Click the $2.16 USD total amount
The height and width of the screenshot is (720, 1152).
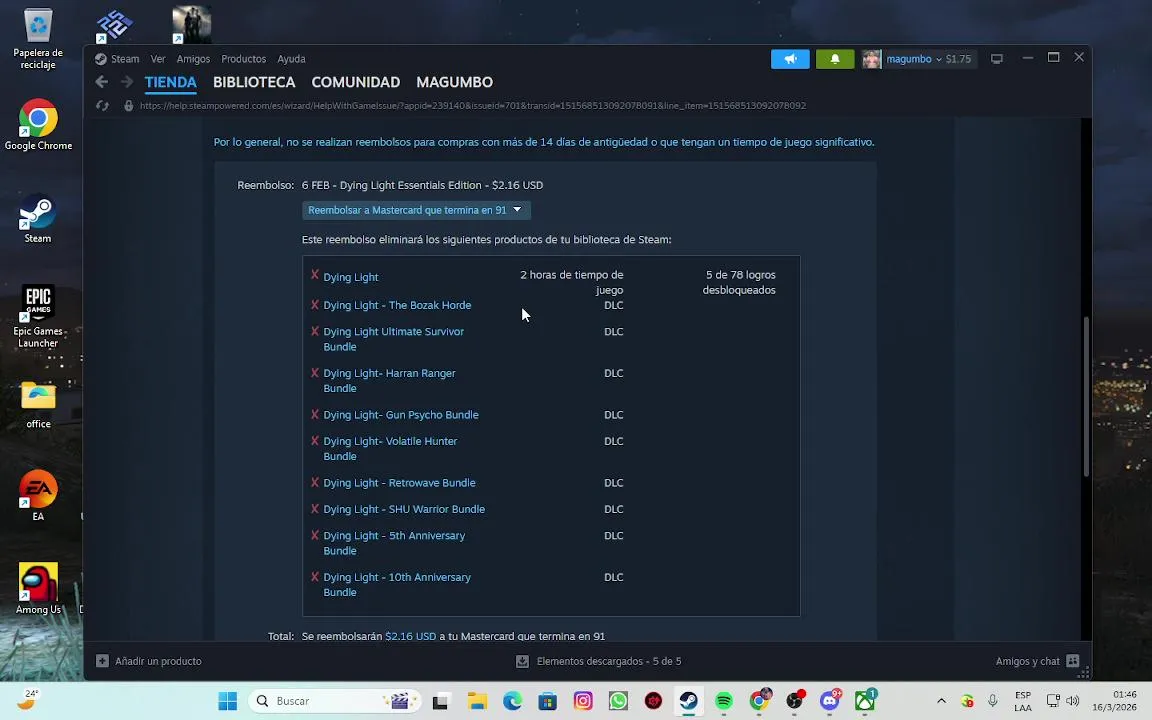pos(411,636)
